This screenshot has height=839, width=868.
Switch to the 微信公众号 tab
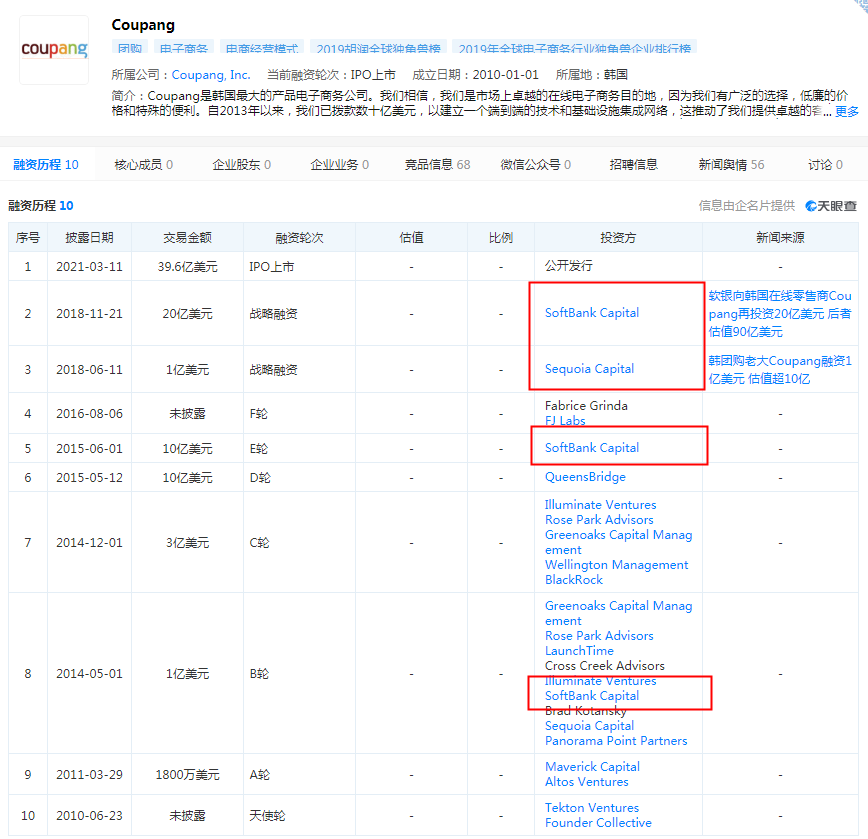click(536, 164)
